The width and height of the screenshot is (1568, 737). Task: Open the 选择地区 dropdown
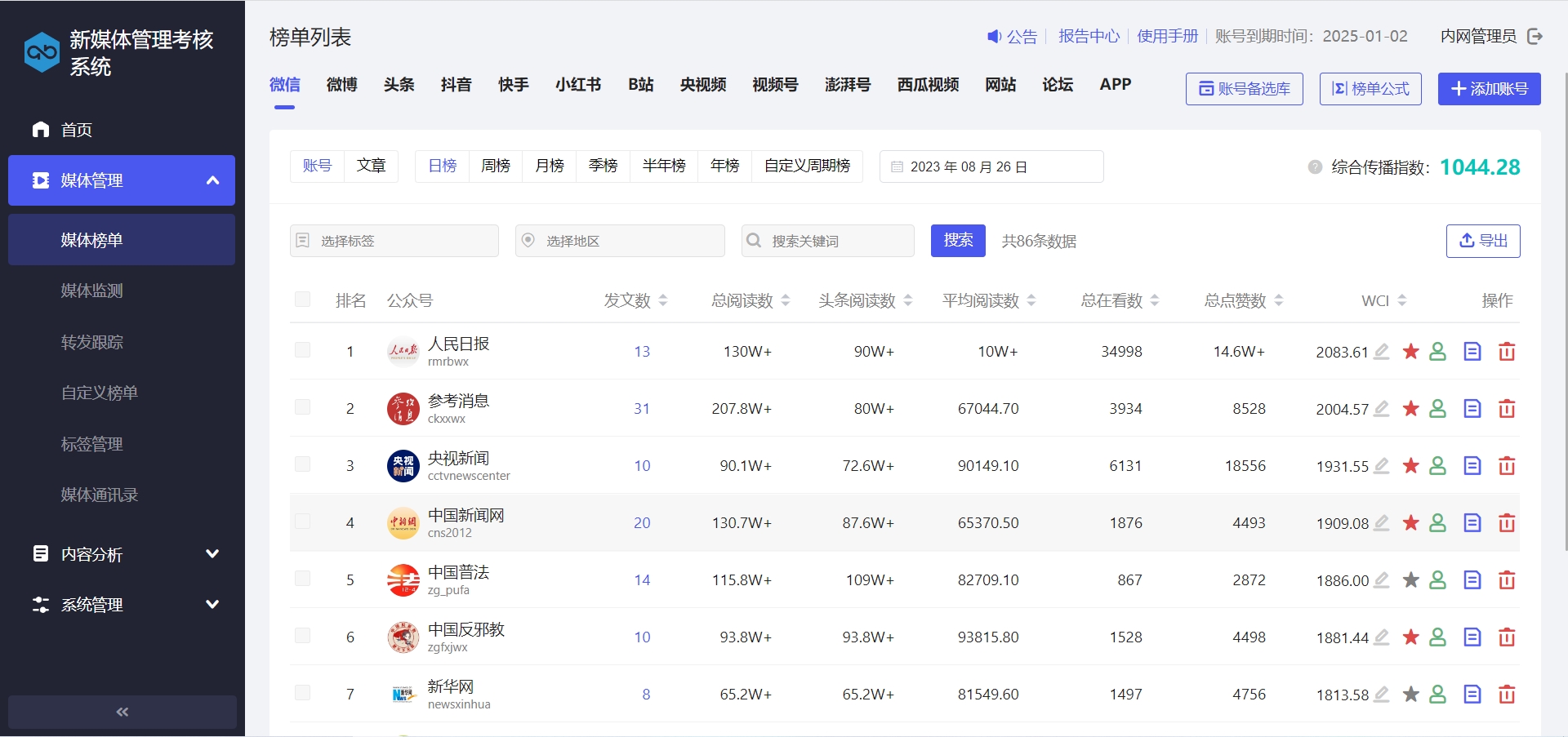pyautogui.click(x=620, y=241)
